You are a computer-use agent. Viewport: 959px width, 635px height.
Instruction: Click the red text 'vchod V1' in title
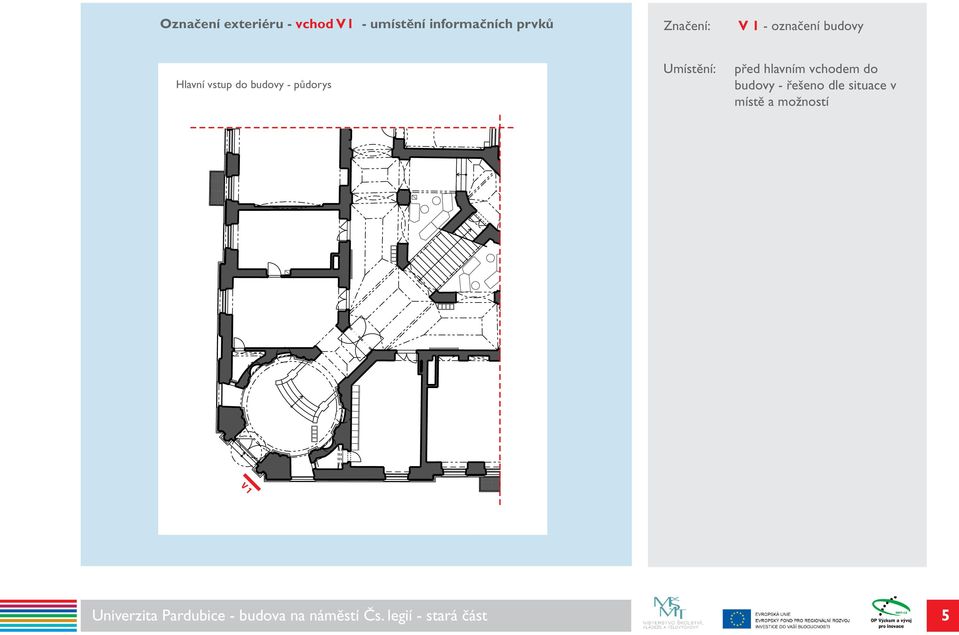[x=324, y=24]
